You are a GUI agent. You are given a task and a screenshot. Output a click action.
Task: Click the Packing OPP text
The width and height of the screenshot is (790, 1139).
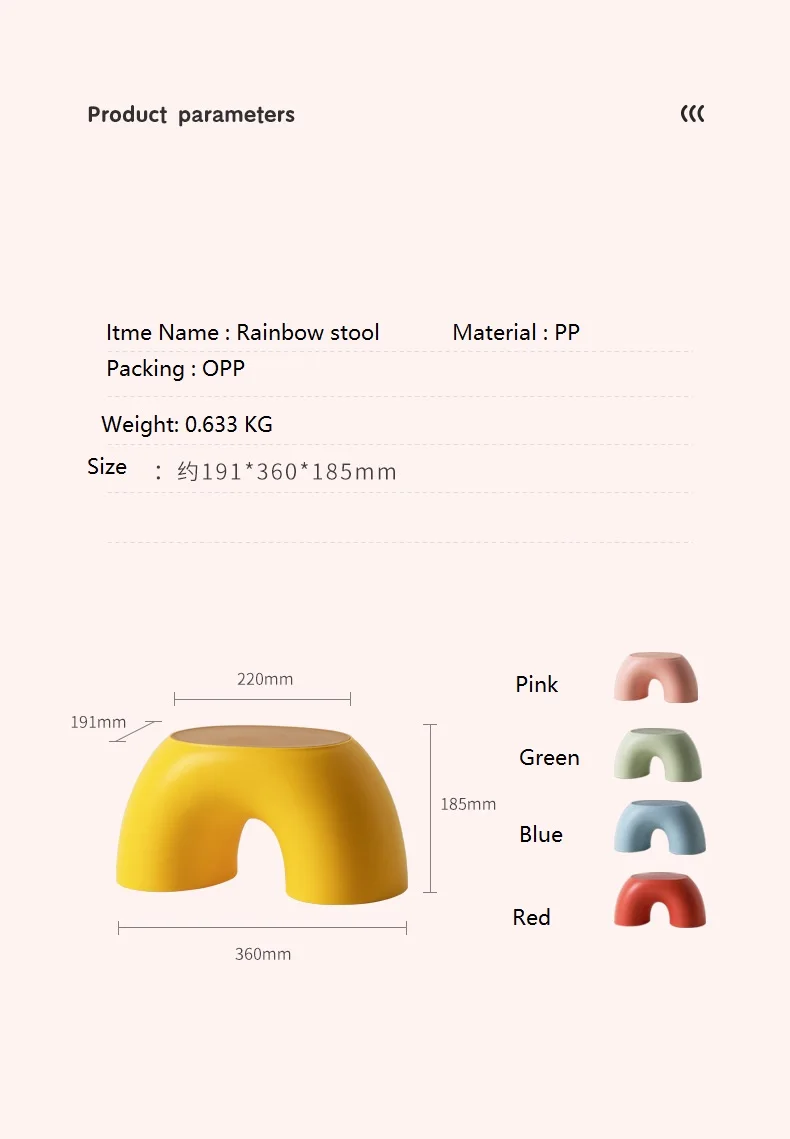click(176, 369)
